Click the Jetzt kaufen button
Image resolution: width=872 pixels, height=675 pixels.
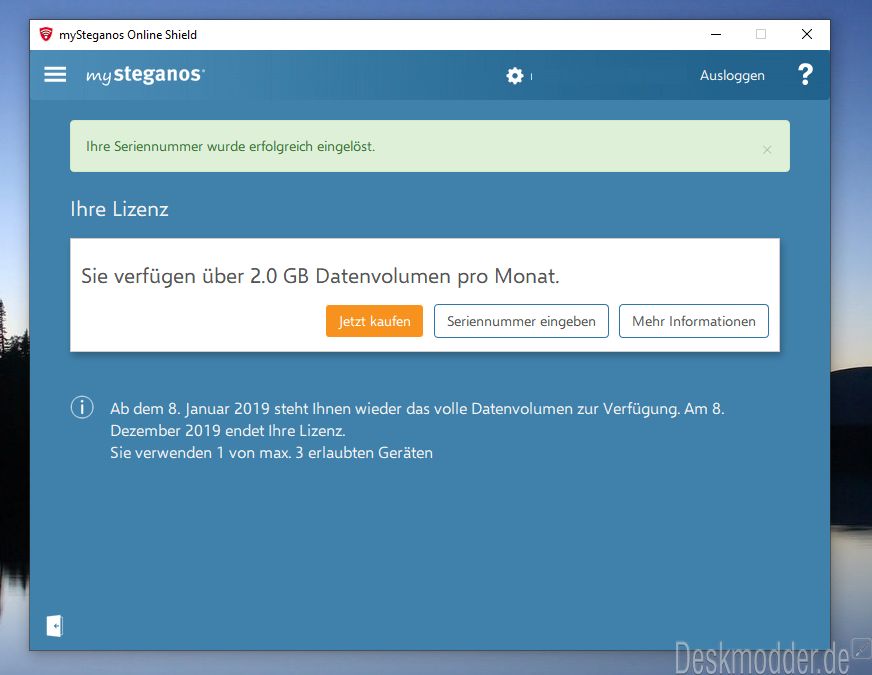(x=374, y=321)
